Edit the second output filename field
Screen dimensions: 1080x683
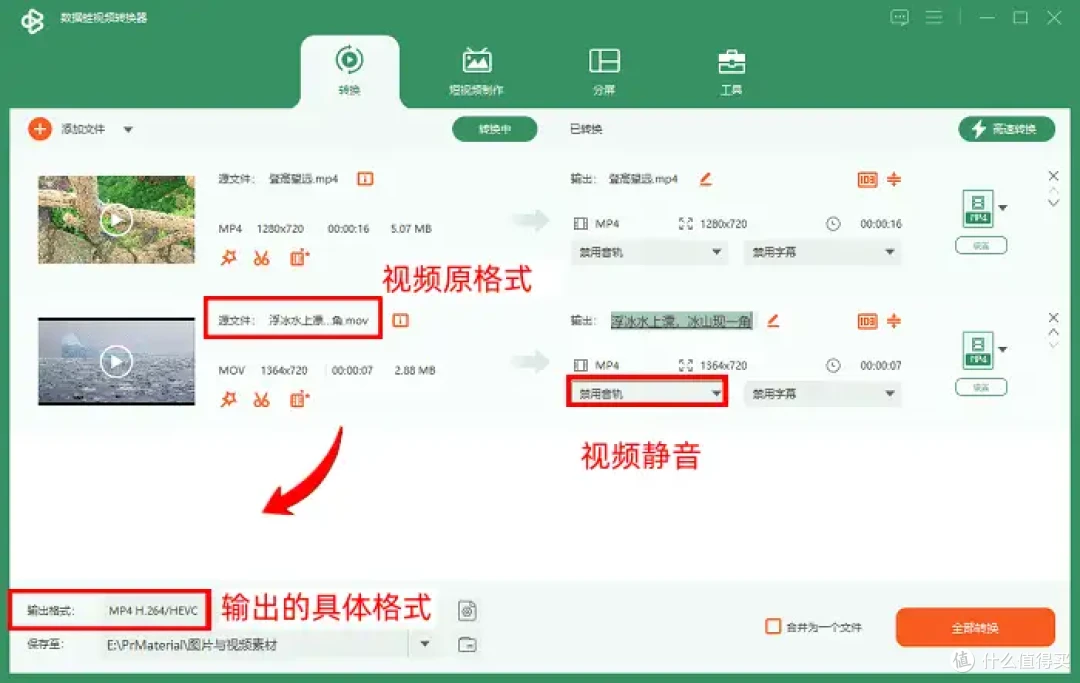pyautogui.click(x=681, y=321)
